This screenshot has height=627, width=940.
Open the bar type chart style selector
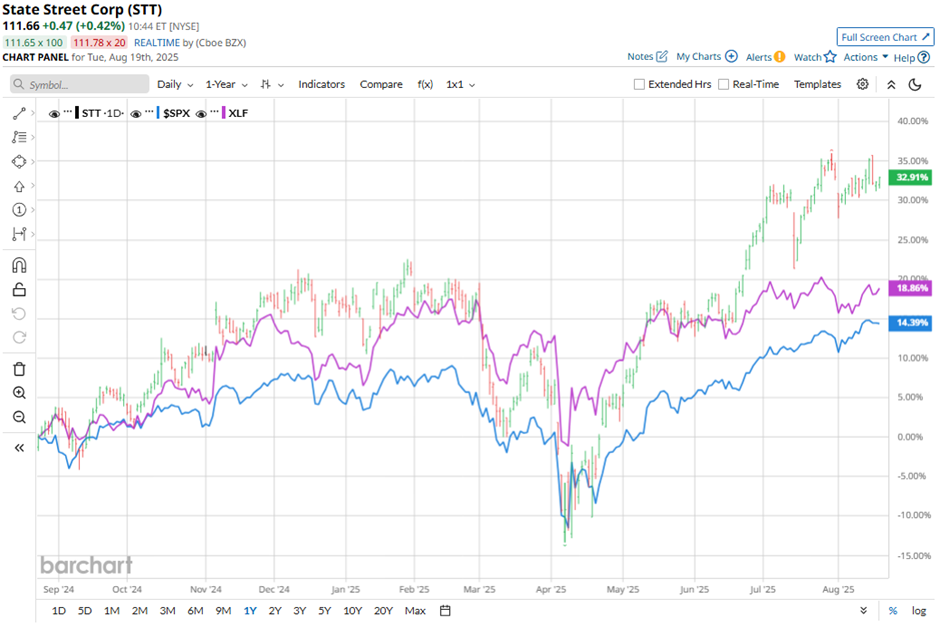(272, 85)
